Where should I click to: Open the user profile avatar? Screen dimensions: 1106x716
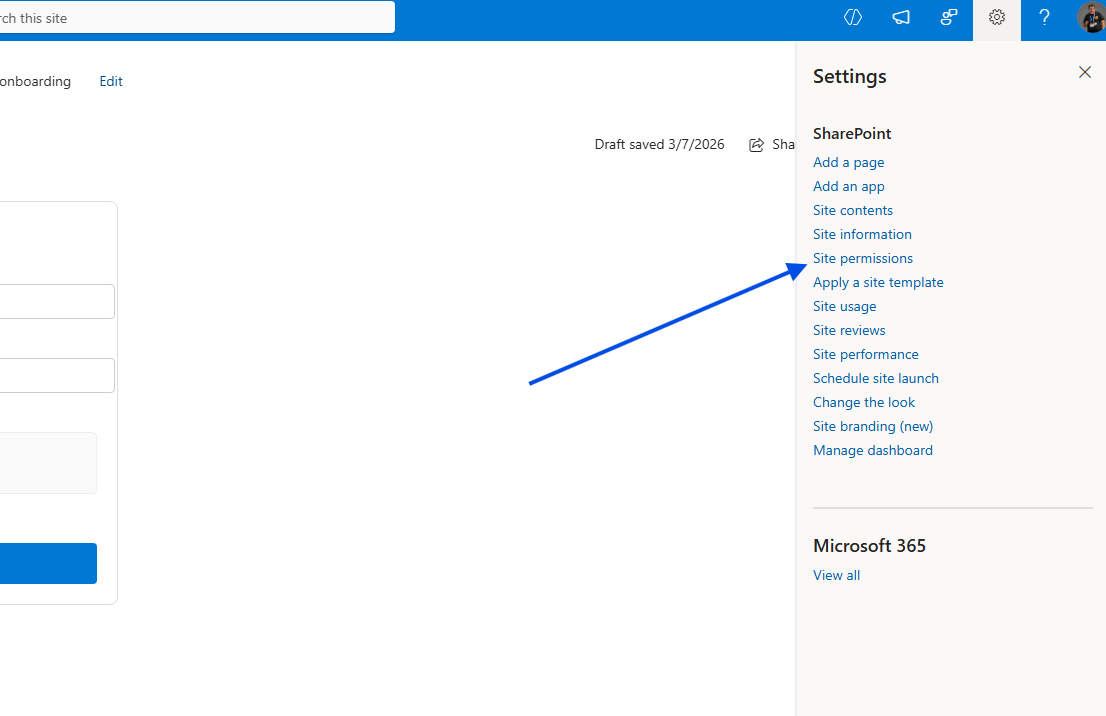(1092, 17)
